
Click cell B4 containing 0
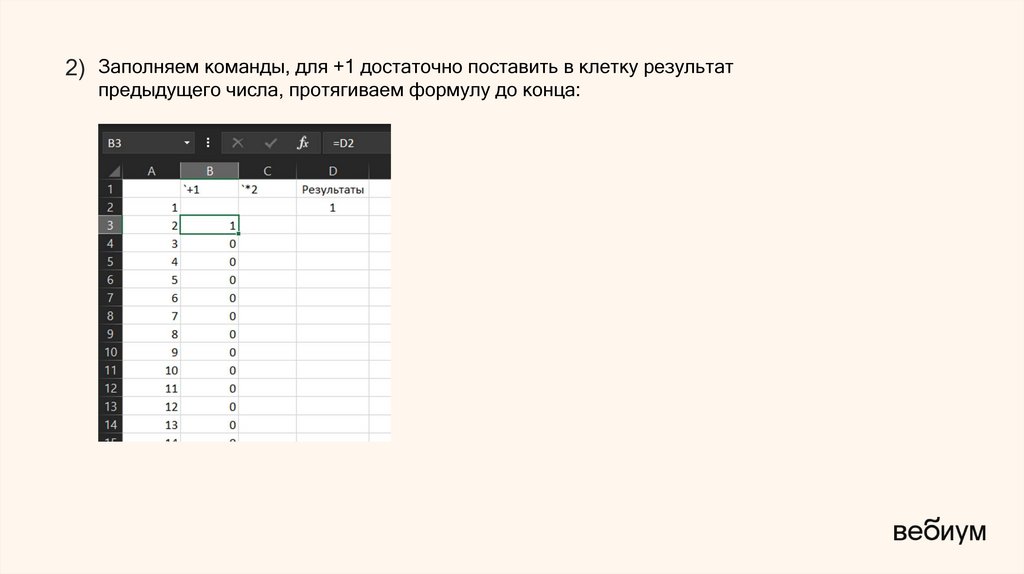[x=210, y=244]
